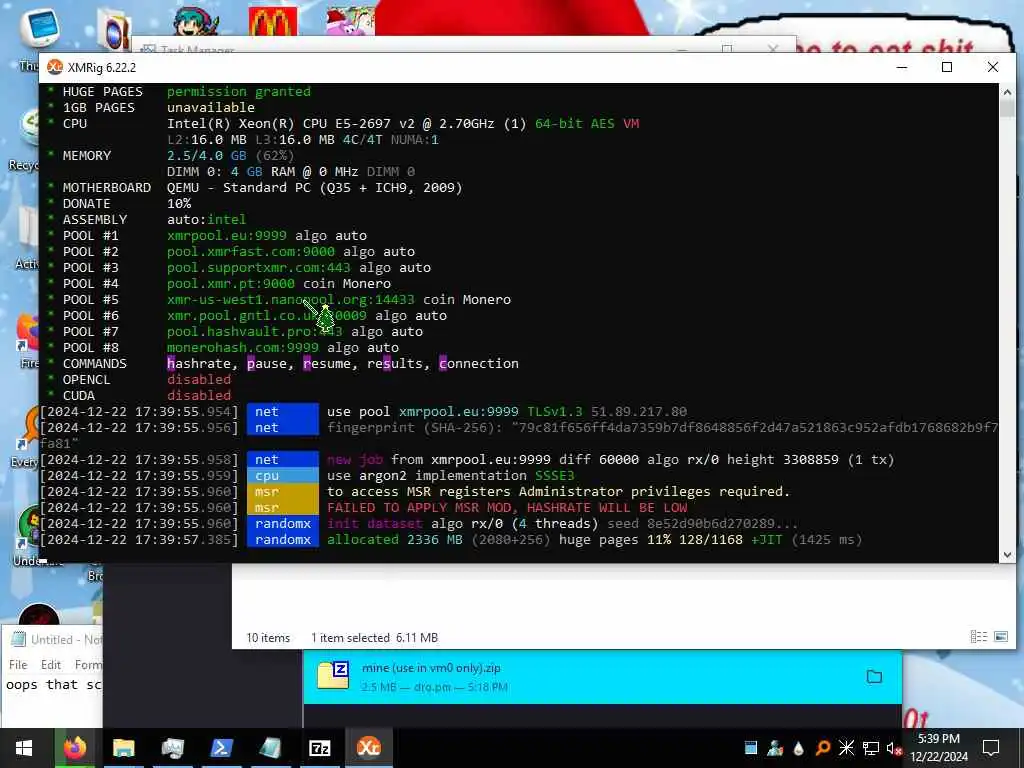Open Notepad Format menu
1024x768 pixels.
coord(88,665)
